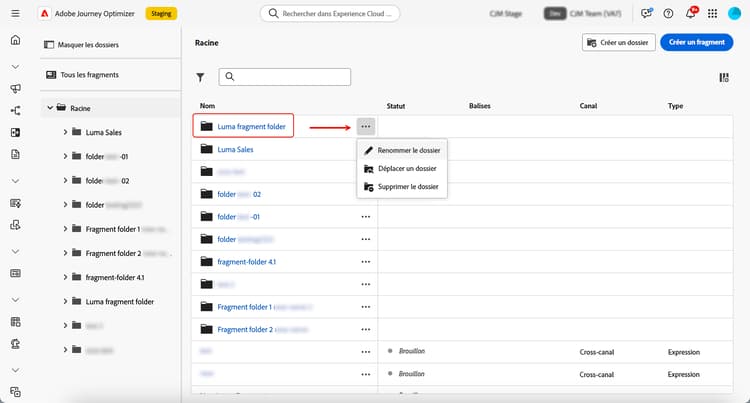Open more actions for first Brouillon fragment row
The height and width of the screenshot is (403, 750).
(366, 352)
